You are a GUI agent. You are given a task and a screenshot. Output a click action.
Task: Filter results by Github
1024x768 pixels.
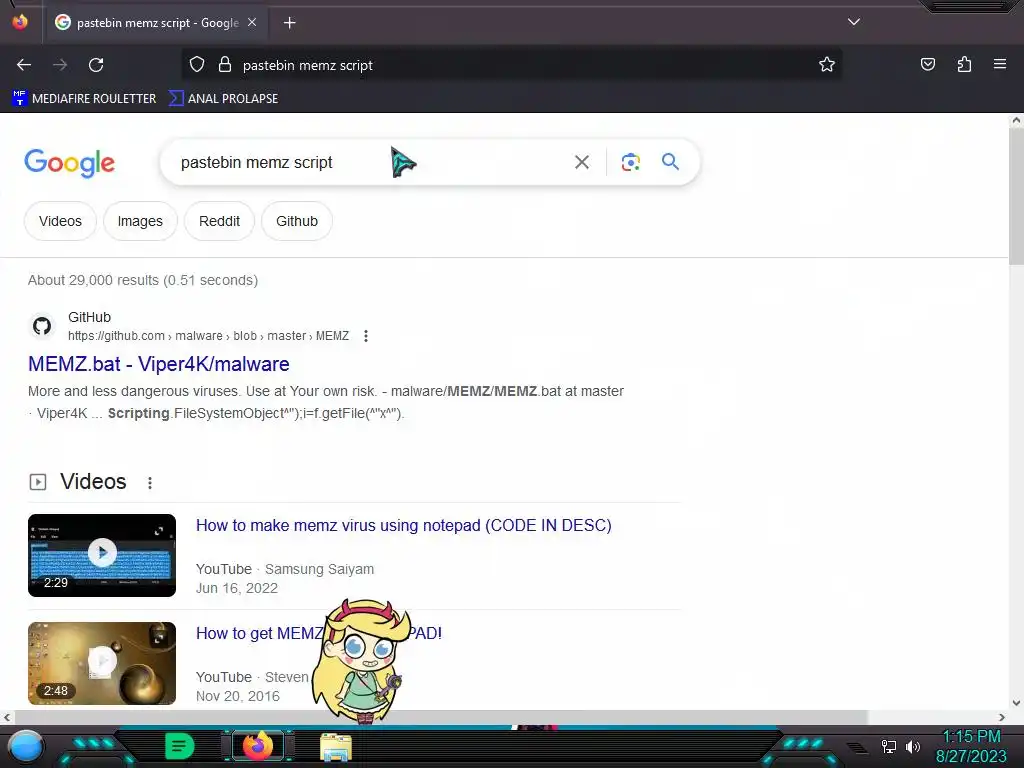(296, 221)
